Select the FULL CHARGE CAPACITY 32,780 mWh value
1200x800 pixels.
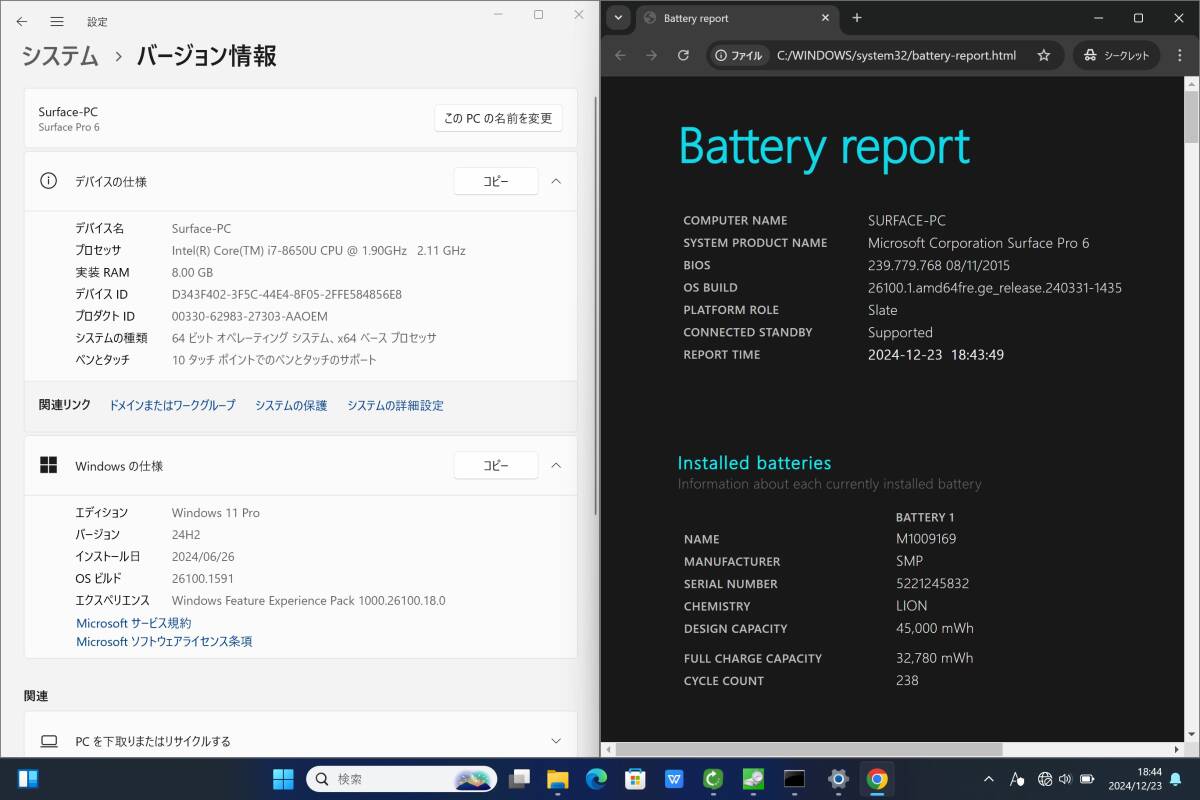tap(935, 658)
